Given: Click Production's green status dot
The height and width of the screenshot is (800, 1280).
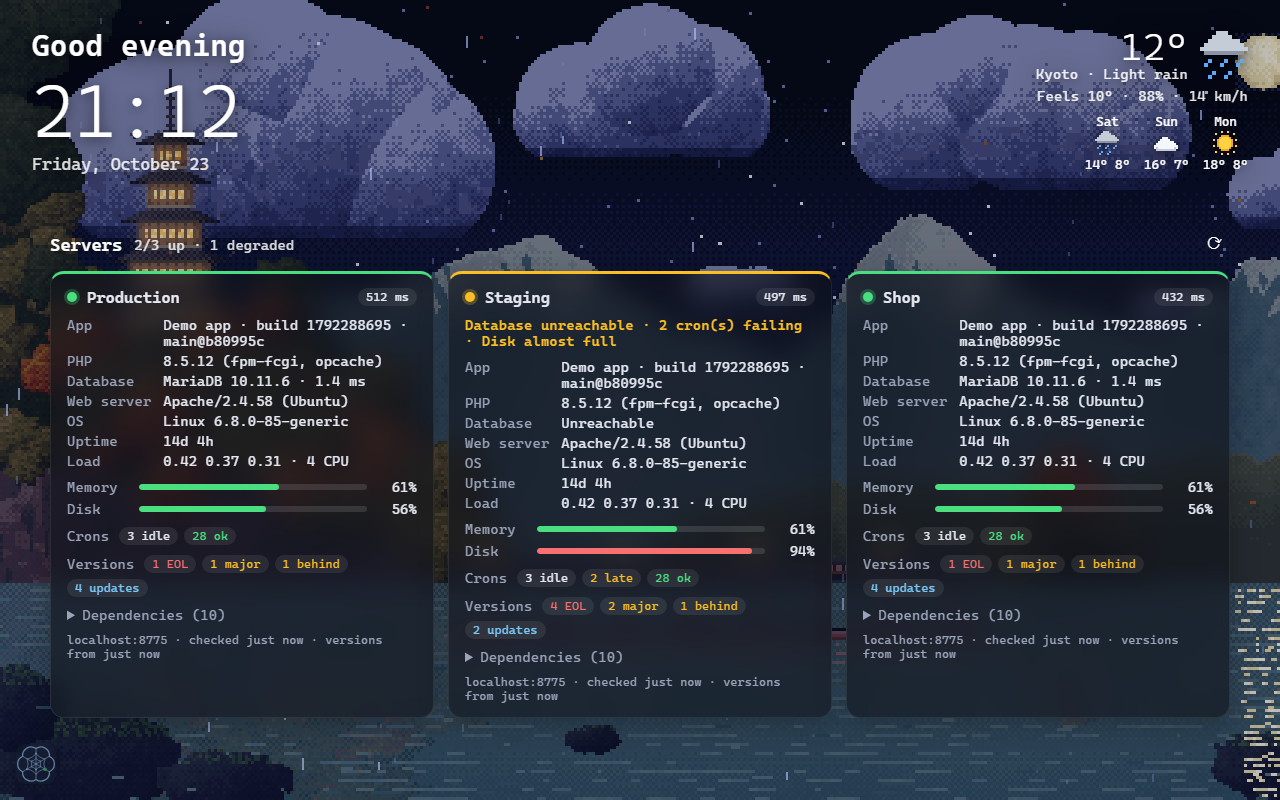Looking at the screenshot, I should (72, 297).
